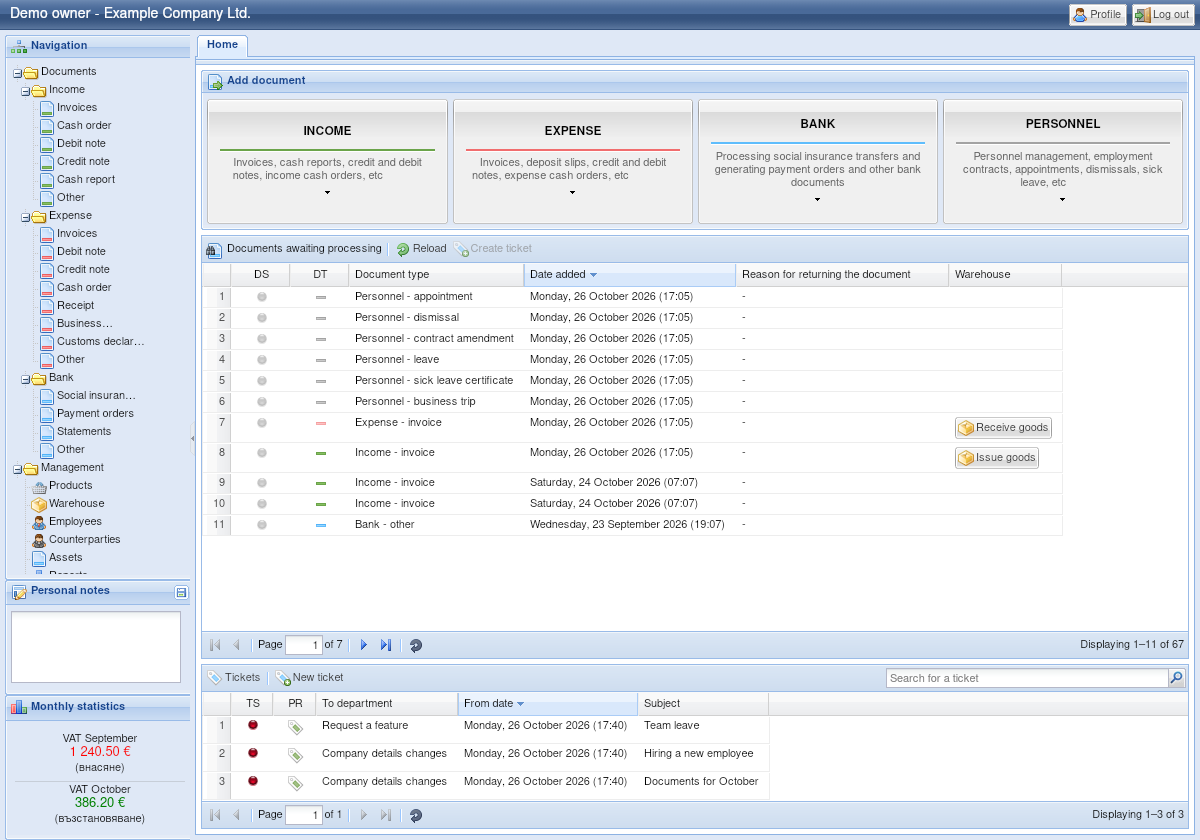Click the Search for a ticket field
The height and width of the screenshot is (840, 1200).
click(x=1027, y=678)
